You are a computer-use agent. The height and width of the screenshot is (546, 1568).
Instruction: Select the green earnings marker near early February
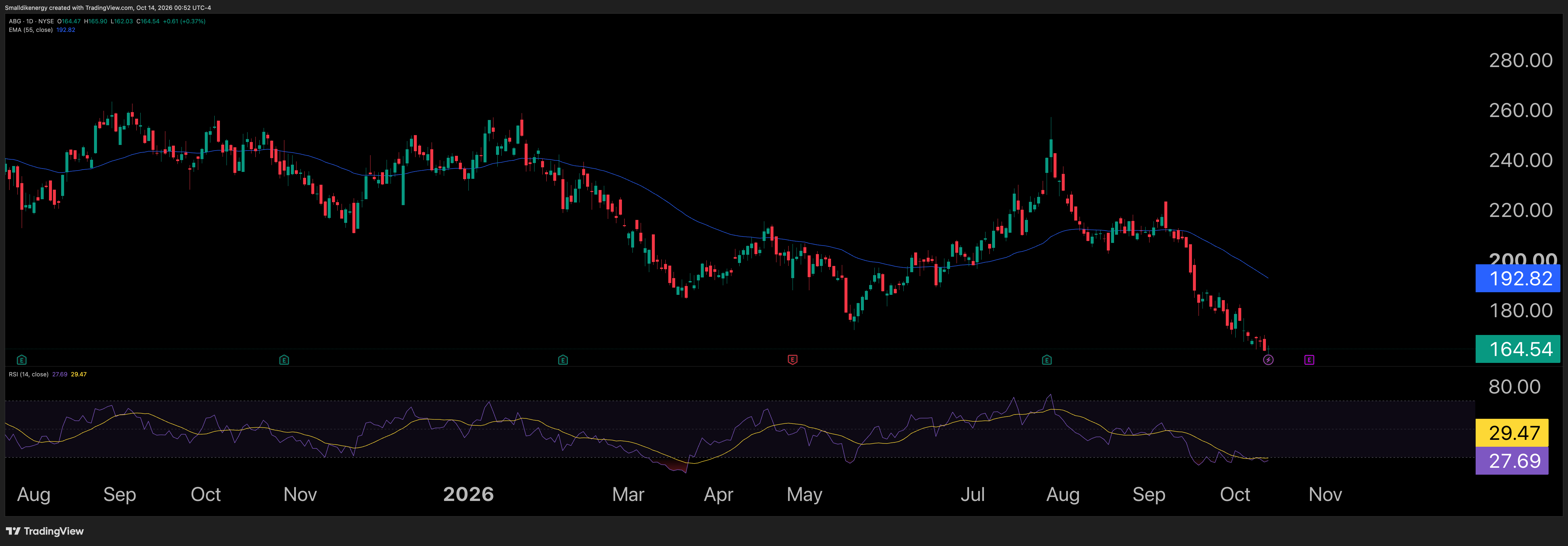(x=563, y=360)
